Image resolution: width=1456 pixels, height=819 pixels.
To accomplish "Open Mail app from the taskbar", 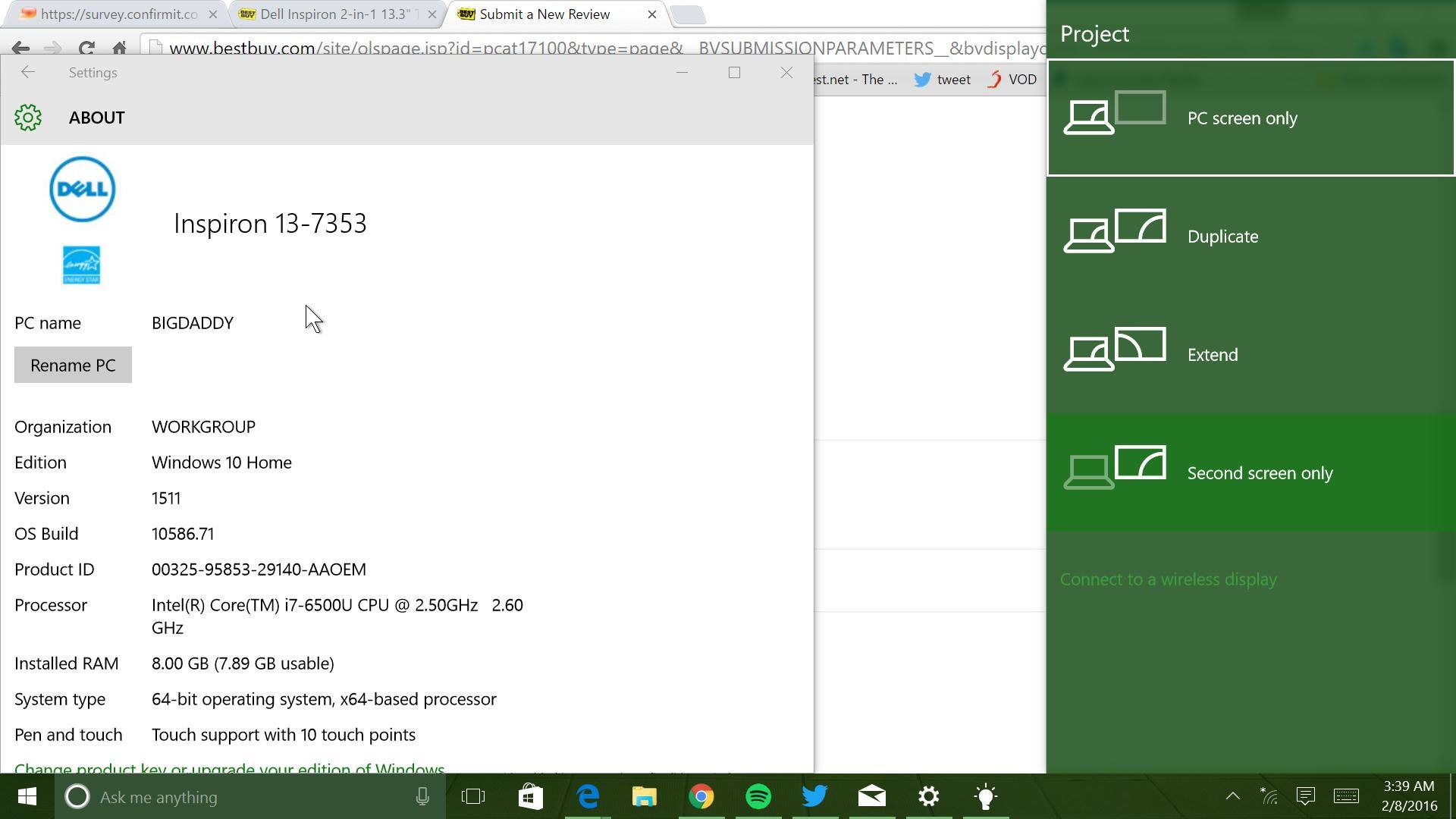I will (871, 797).
